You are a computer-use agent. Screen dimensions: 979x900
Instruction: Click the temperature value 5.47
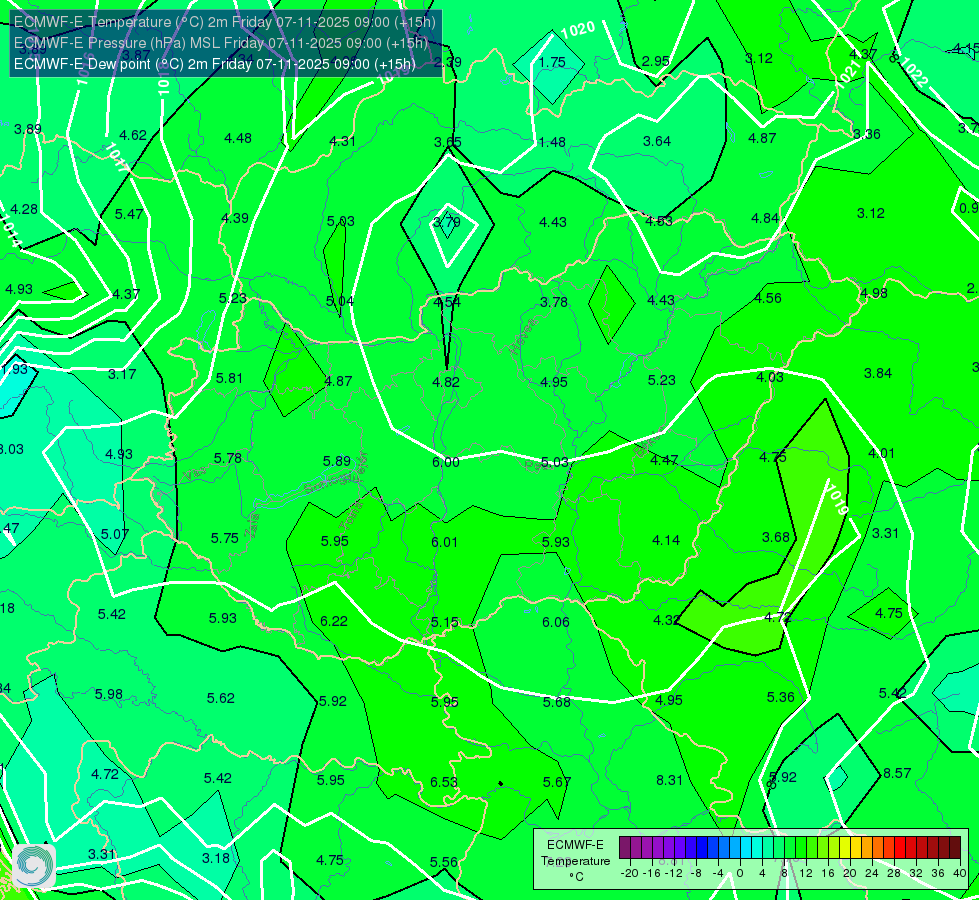129,214
